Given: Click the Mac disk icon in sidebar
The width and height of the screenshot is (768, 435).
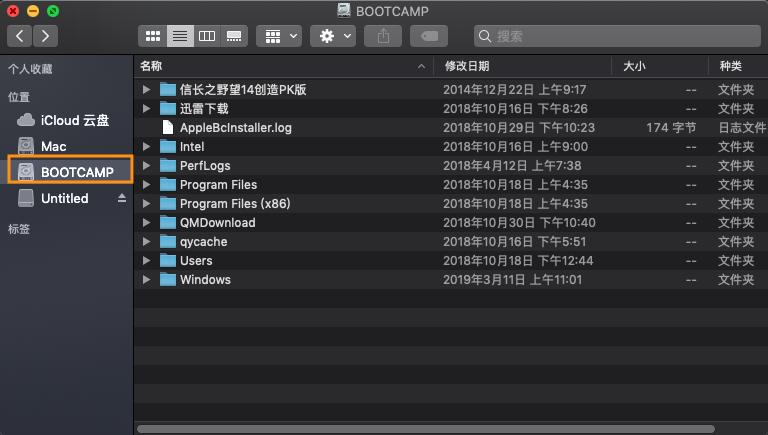Looking at the screenshot, I should 25,146.
